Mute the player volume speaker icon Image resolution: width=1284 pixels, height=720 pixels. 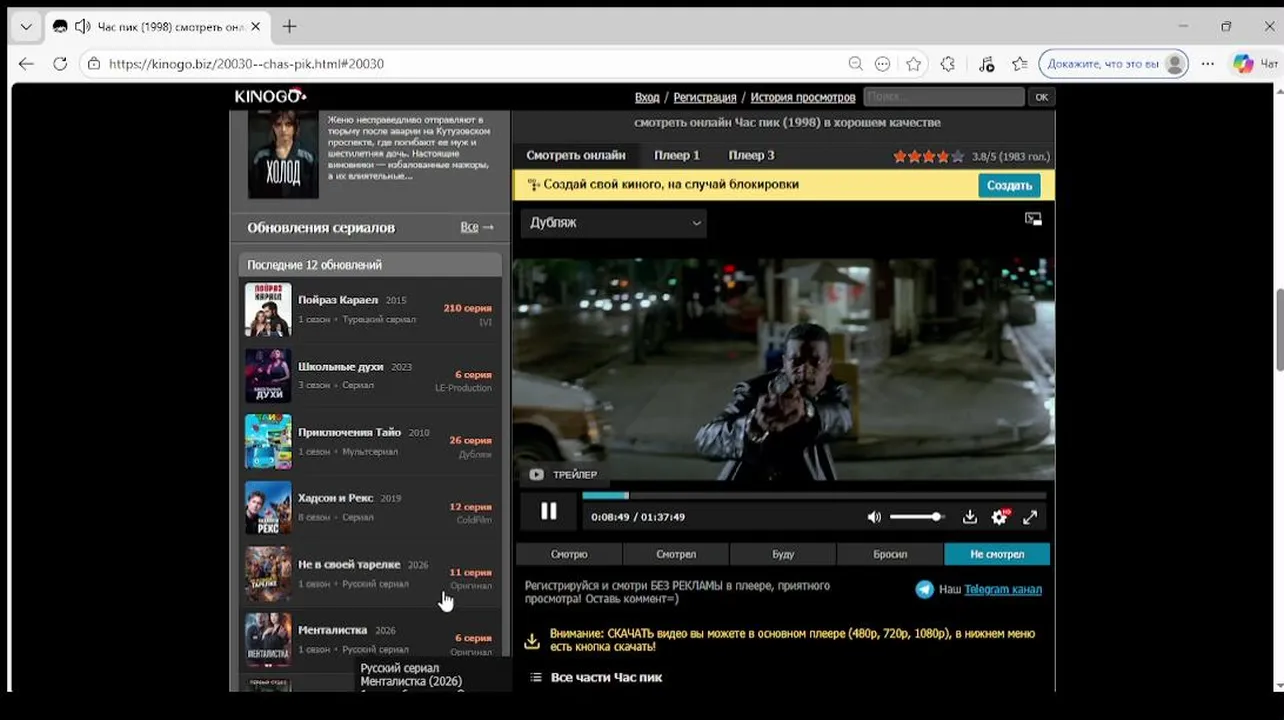coord(874,517)
